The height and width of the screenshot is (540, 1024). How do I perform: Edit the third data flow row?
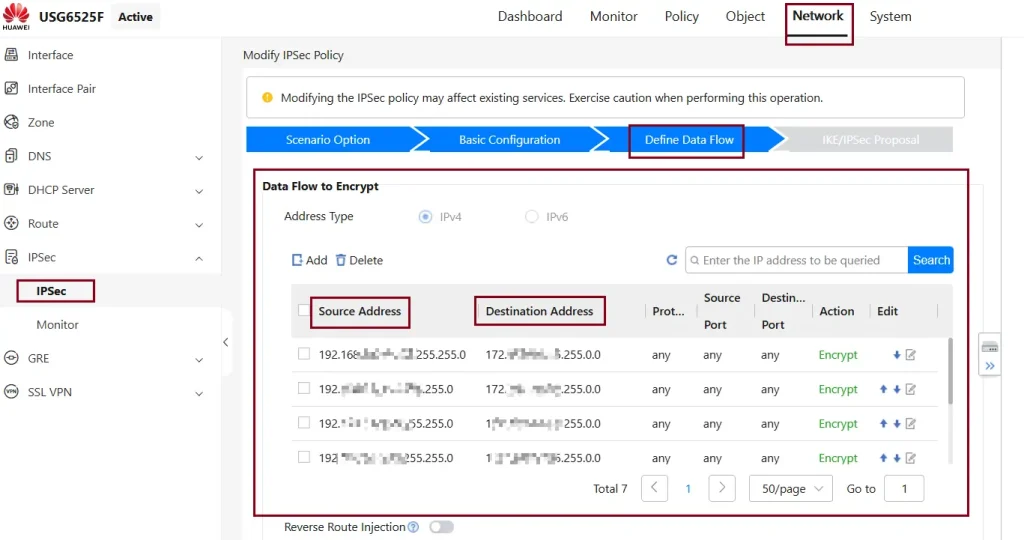(911, 424)
